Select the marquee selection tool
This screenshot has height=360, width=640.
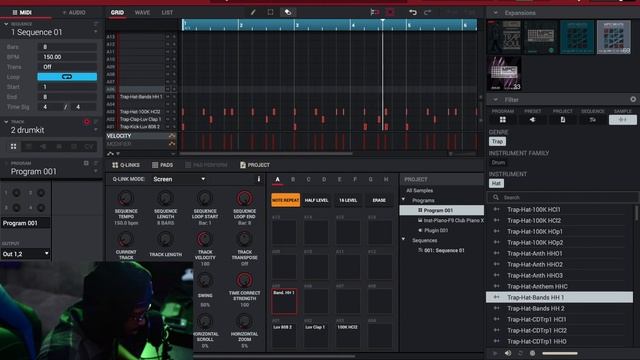pyautogui.click(x=270, y=12)
